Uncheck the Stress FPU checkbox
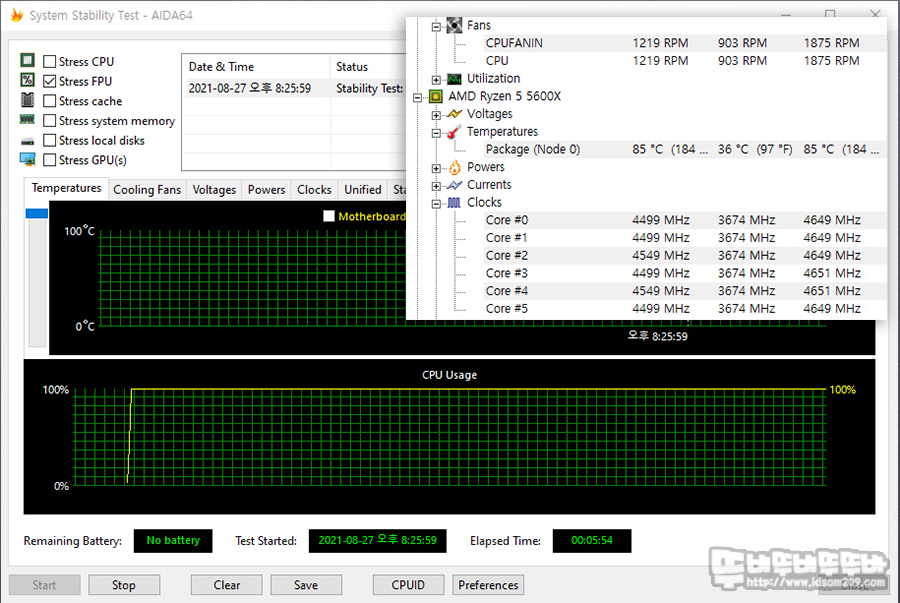 pos(50,81)
